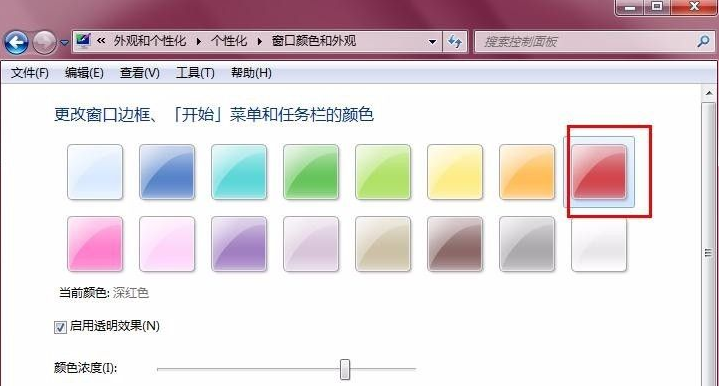Select the purple color swatch

coord(239,244)
